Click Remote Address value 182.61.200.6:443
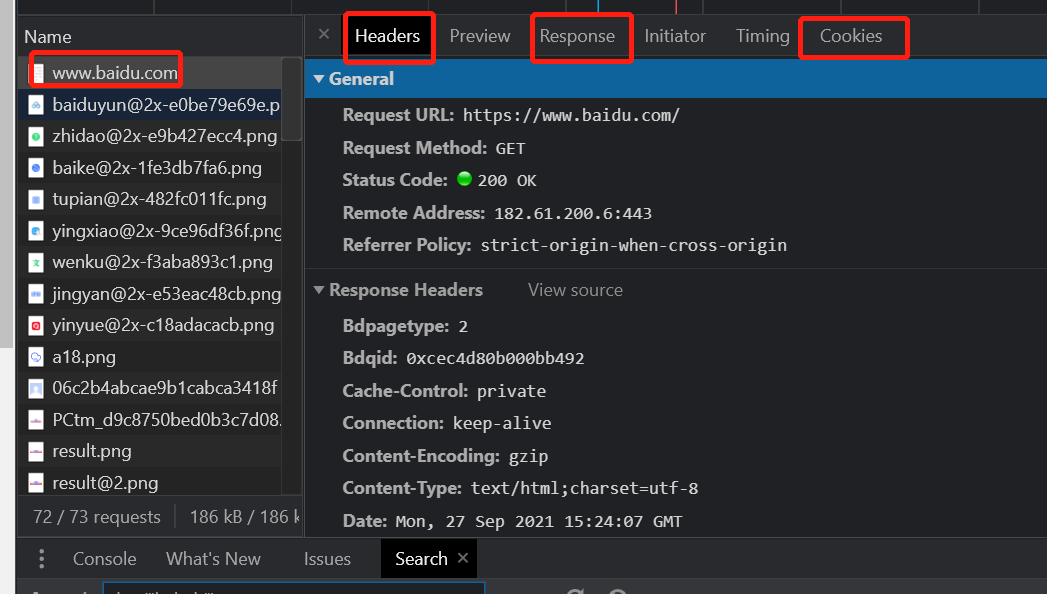This screenshot has width=1047, height=594. pyautogui.click(x=573, y=214)
